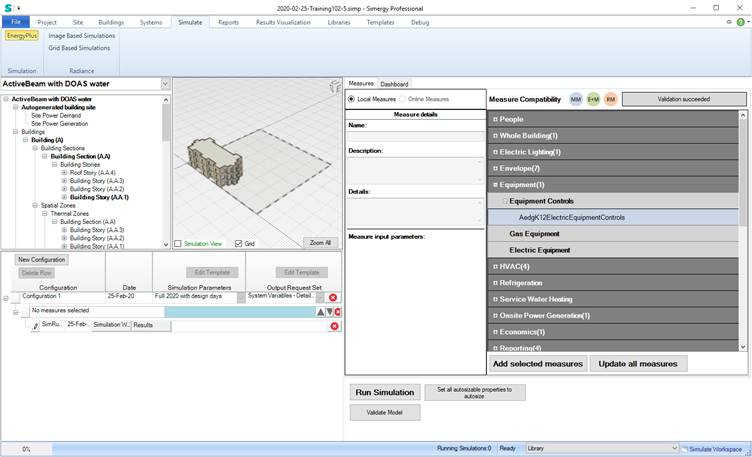
Task: Expand the Service Water Heating category
Action: (x=495, y=299)
